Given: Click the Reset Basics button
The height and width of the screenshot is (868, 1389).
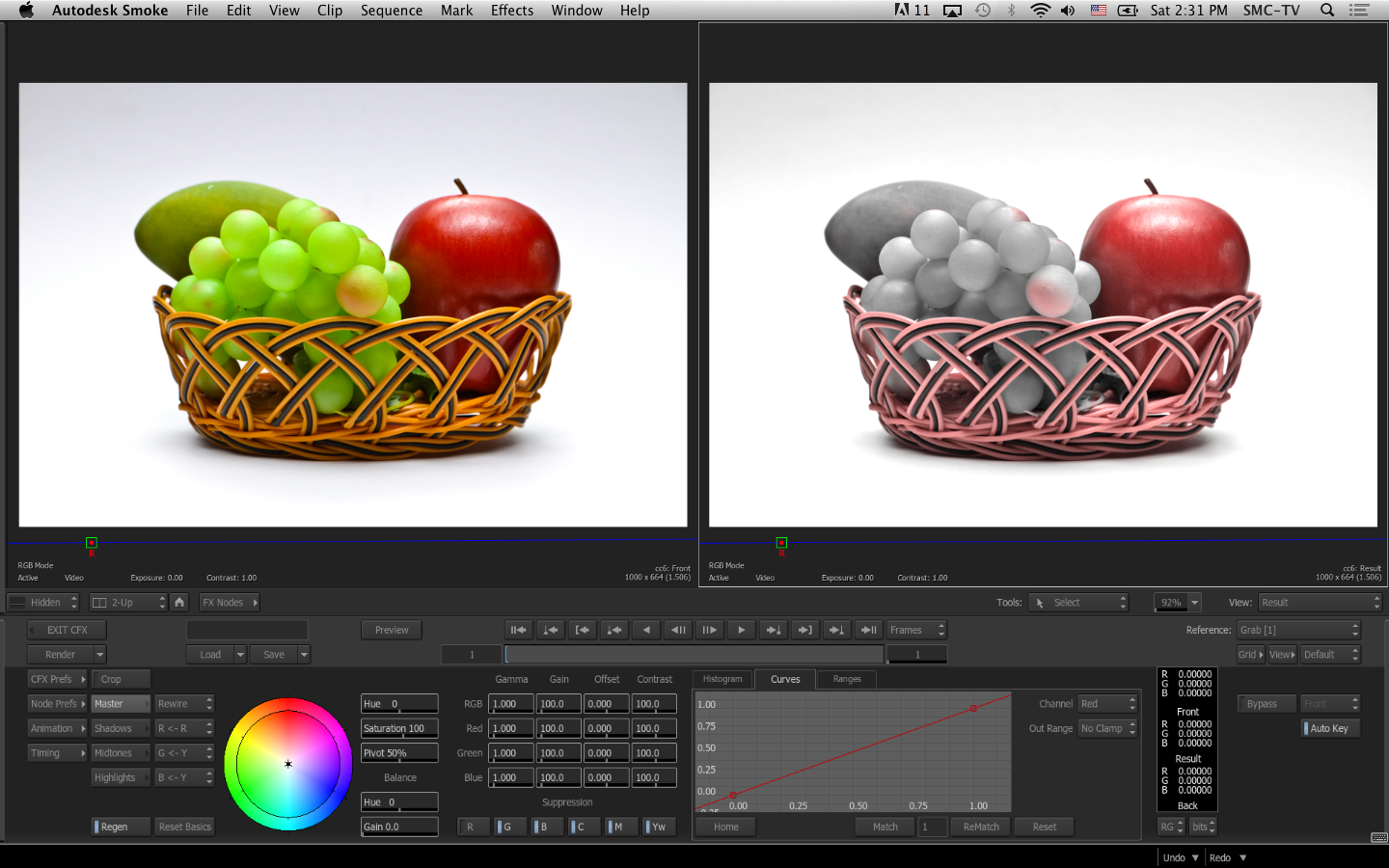Looking at the screenshot, I should 184,827.
